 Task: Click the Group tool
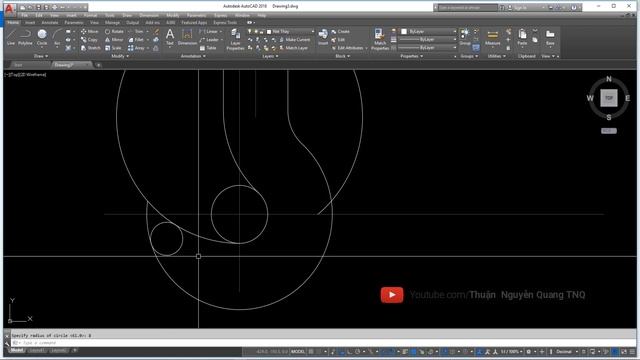pos(464,37)
